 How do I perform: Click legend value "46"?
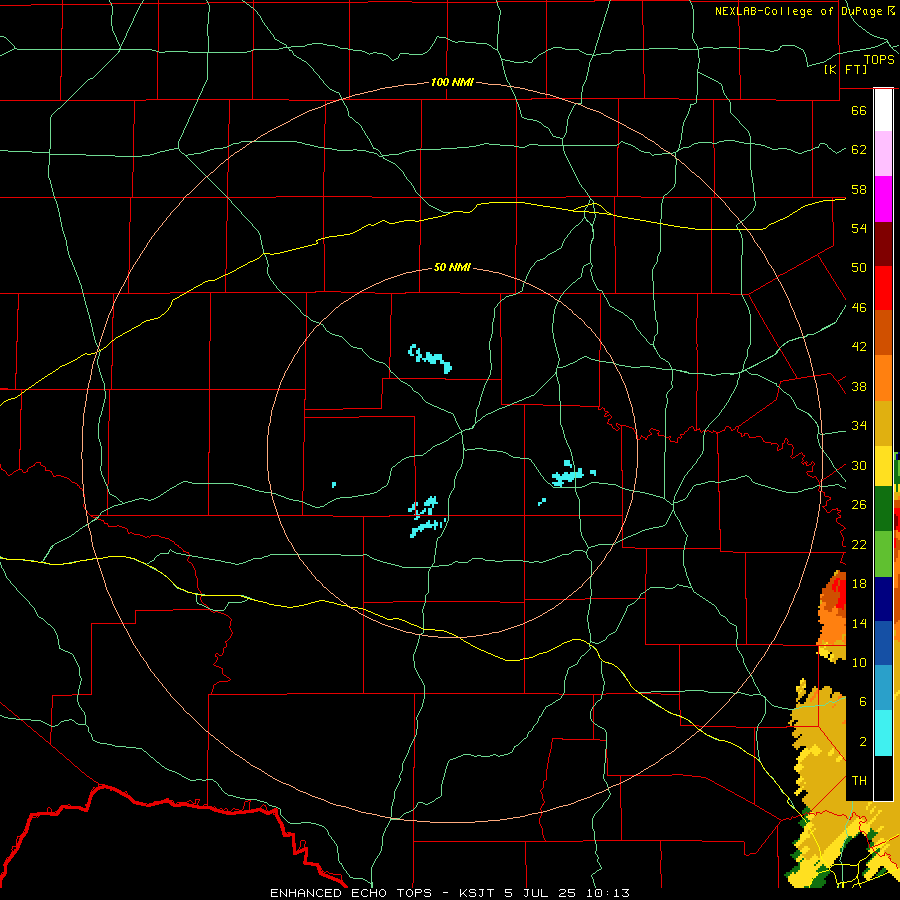pyautogui.click(x=859, y=308)
